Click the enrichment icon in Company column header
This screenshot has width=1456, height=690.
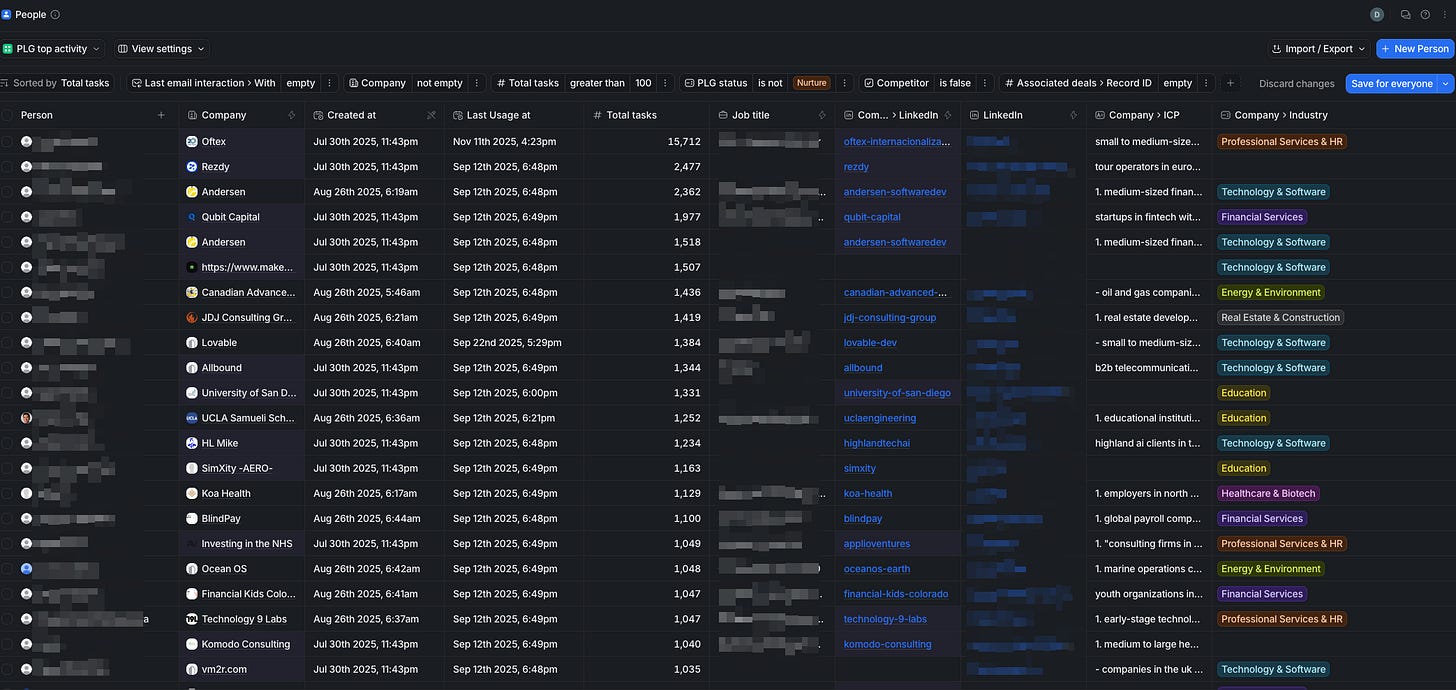coord(292,115)
